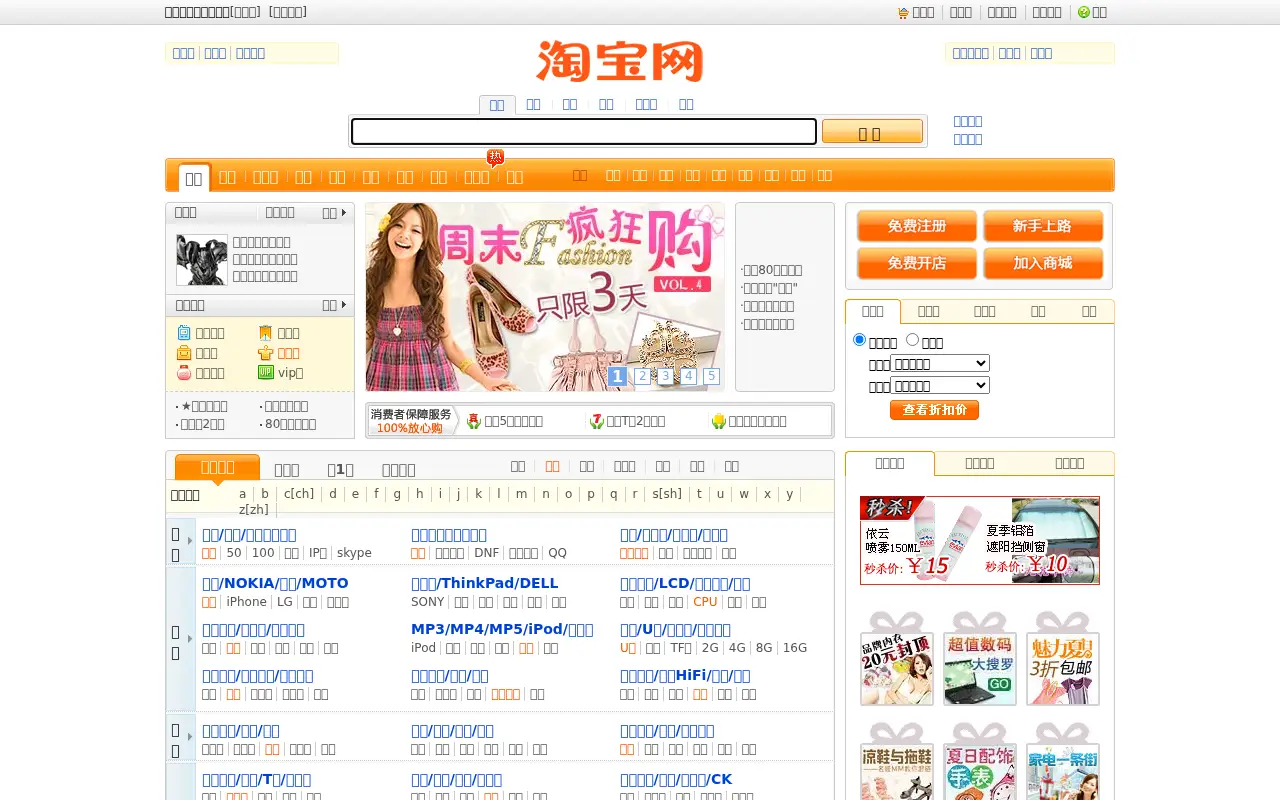The height and width of the screenshot is (800, 1280).
Task: Click the 消费者保障服务 100%放心购 badge
Action: (x=412, y=421)
